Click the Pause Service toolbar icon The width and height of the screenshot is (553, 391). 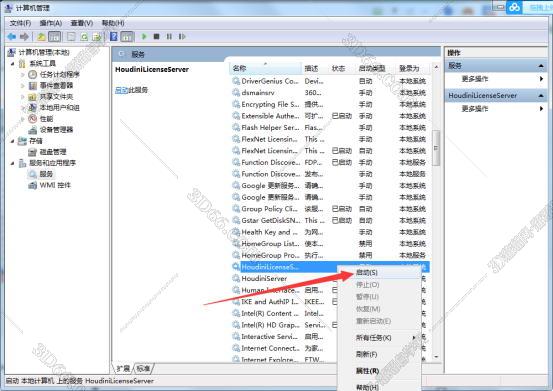tap(169, 36)
